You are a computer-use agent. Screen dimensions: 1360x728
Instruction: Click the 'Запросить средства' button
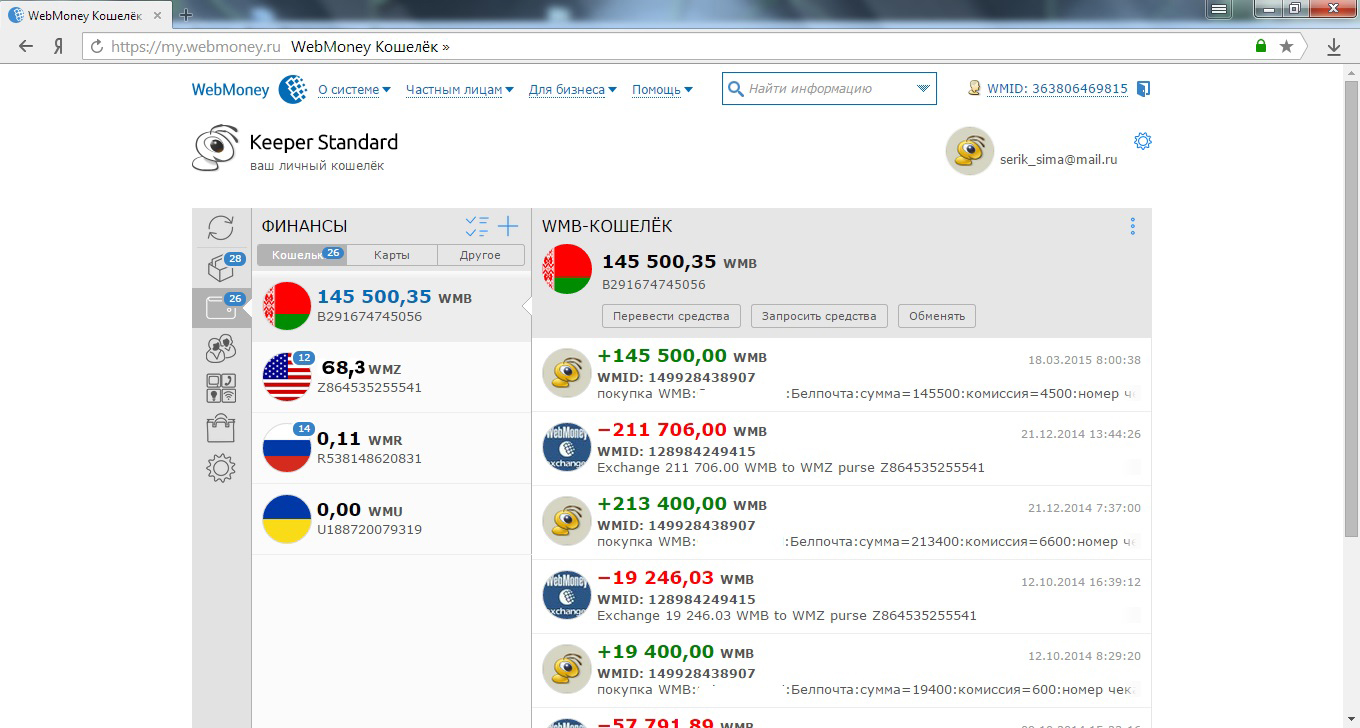pos(819,316)
